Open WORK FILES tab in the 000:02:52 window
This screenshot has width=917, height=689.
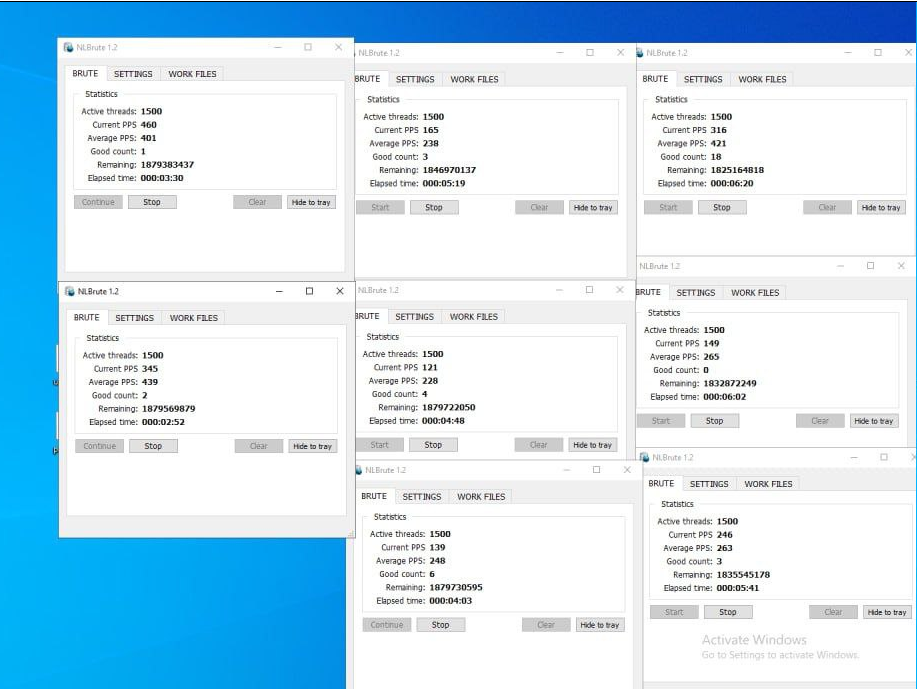pos(194,318)
